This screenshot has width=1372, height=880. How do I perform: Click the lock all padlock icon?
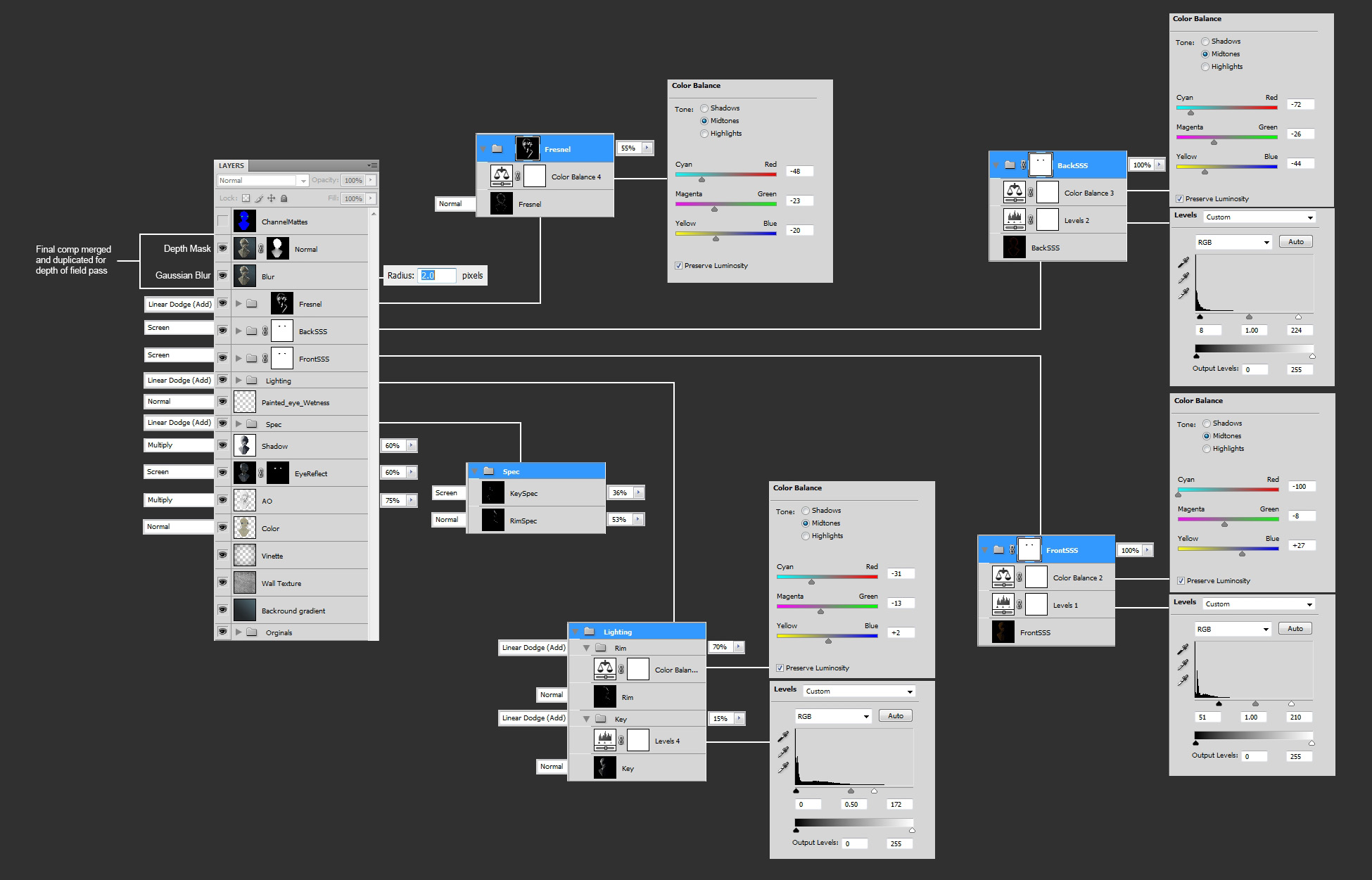(284, 198)
